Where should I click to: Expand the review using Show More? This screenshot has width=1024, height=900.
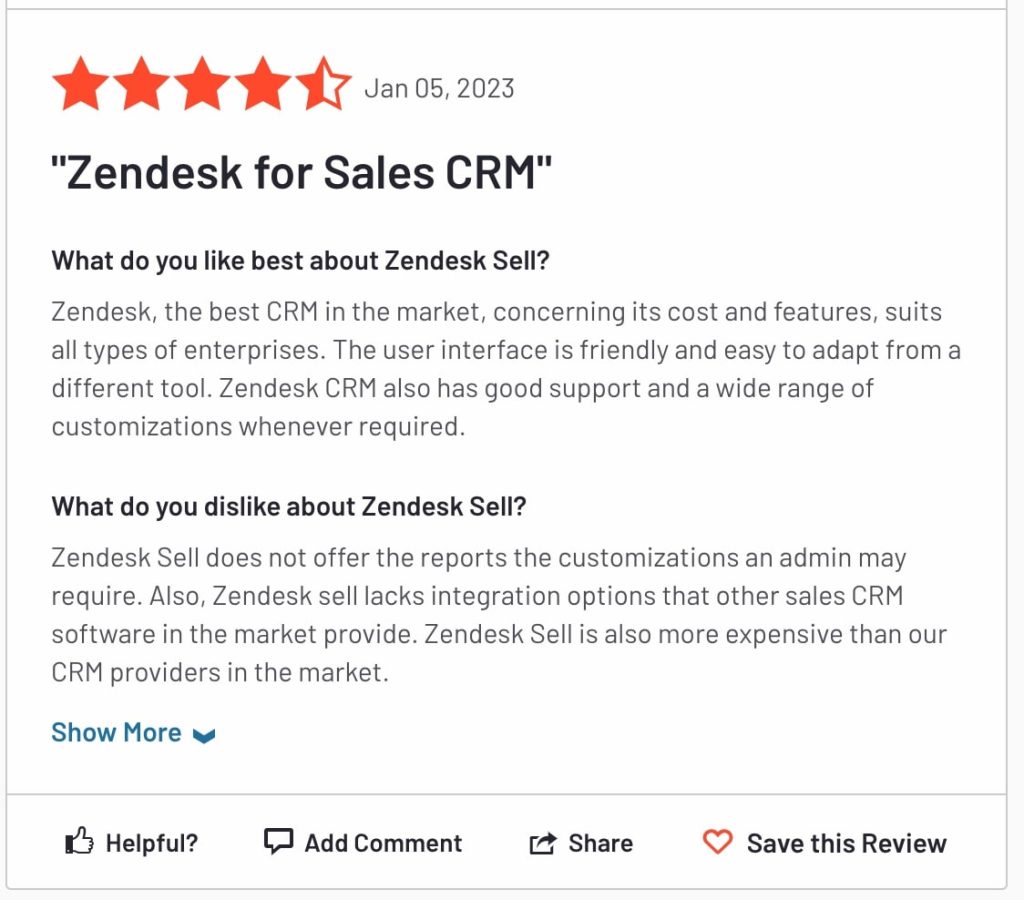coord(117,732)
